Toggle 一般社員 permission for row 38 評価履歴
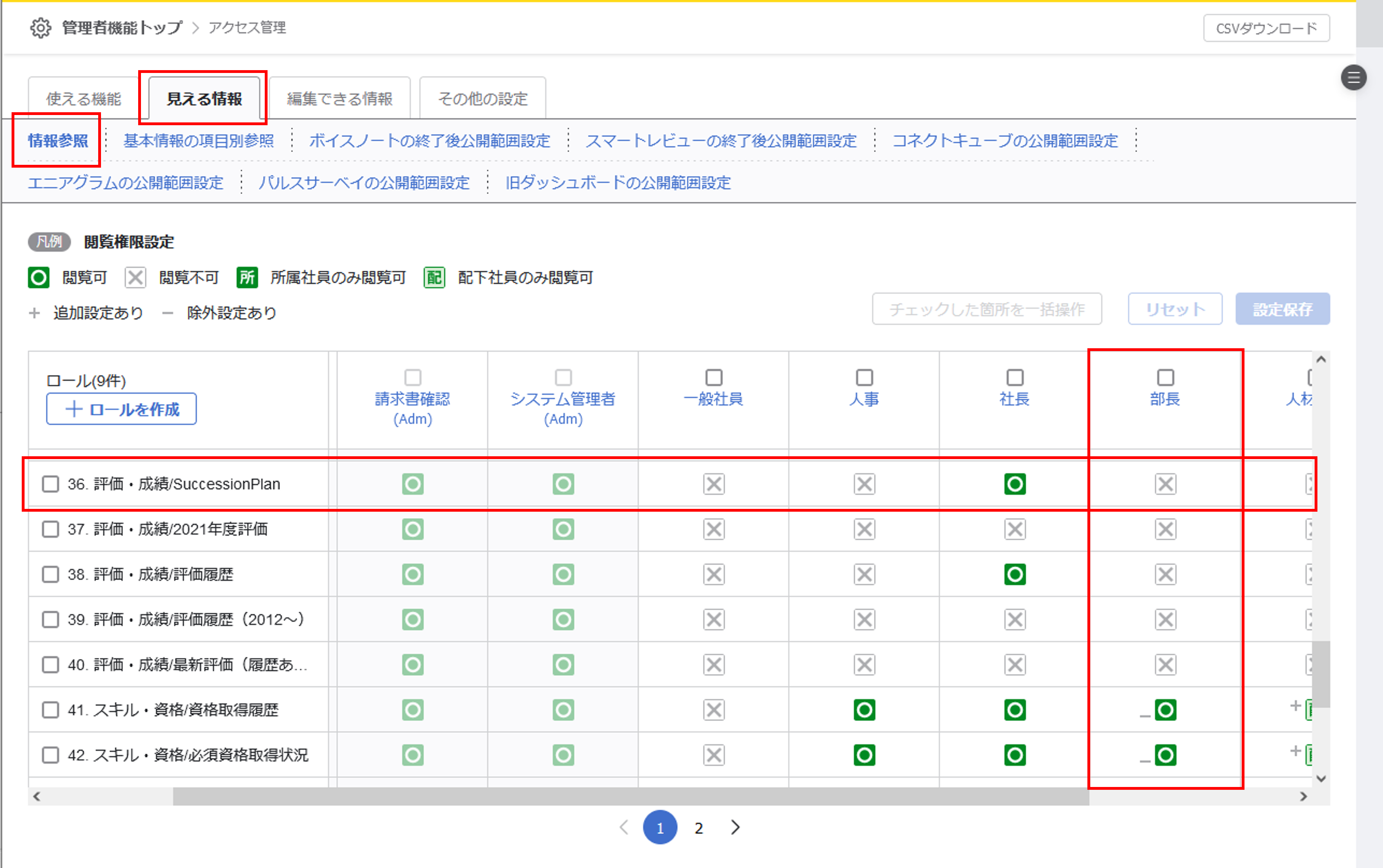This screenshot has width=1383, height=868. pyautogui.click(x=713, y=574)
